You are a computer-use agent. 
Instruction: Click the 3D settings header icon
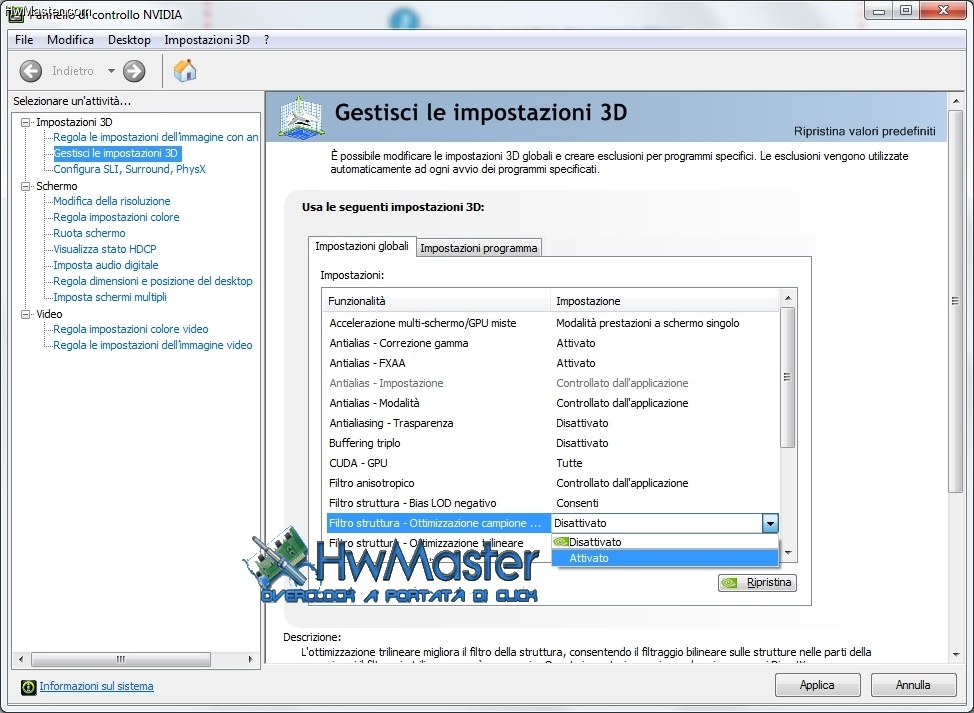(301, 116)
